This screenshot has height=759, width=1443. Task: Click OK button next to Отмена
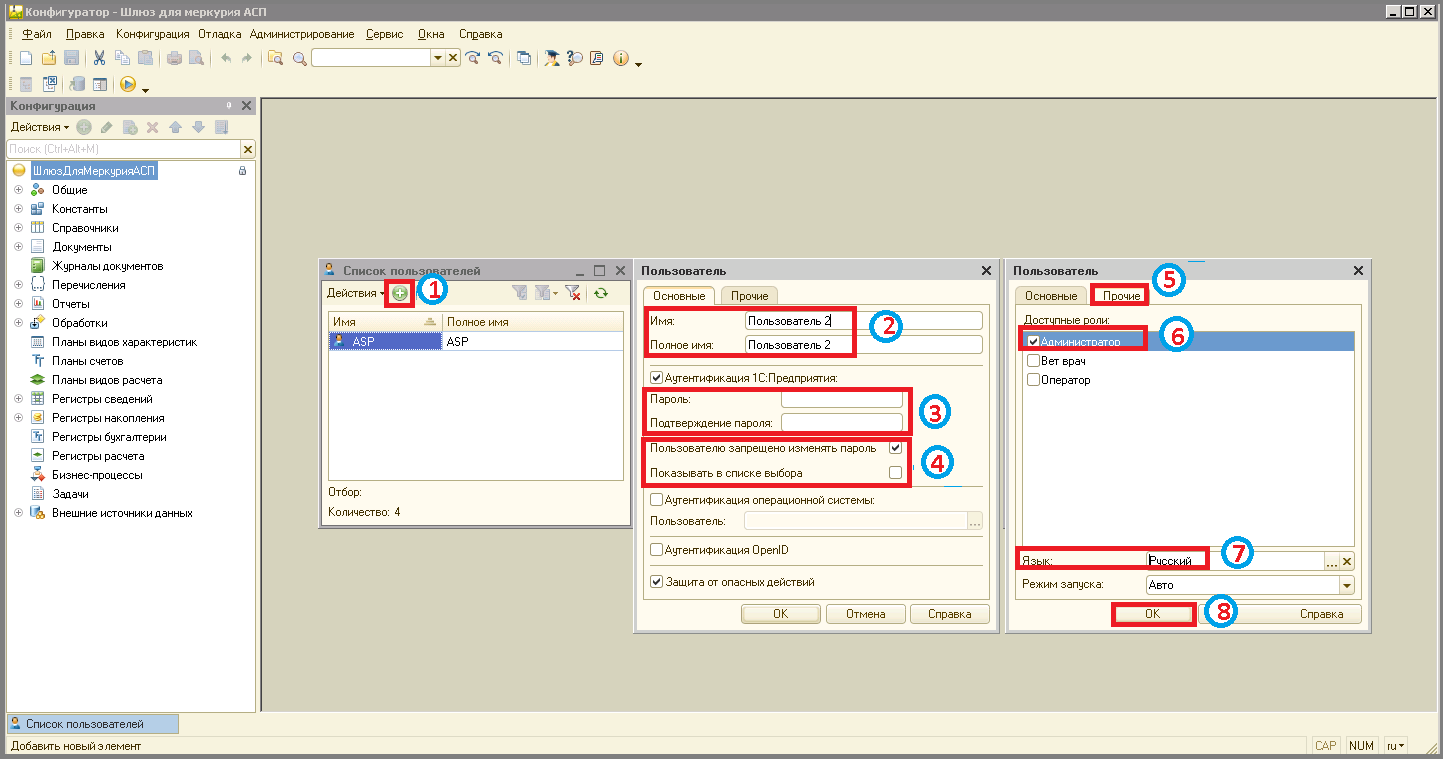pyautogui.click(x=781, y=614)
